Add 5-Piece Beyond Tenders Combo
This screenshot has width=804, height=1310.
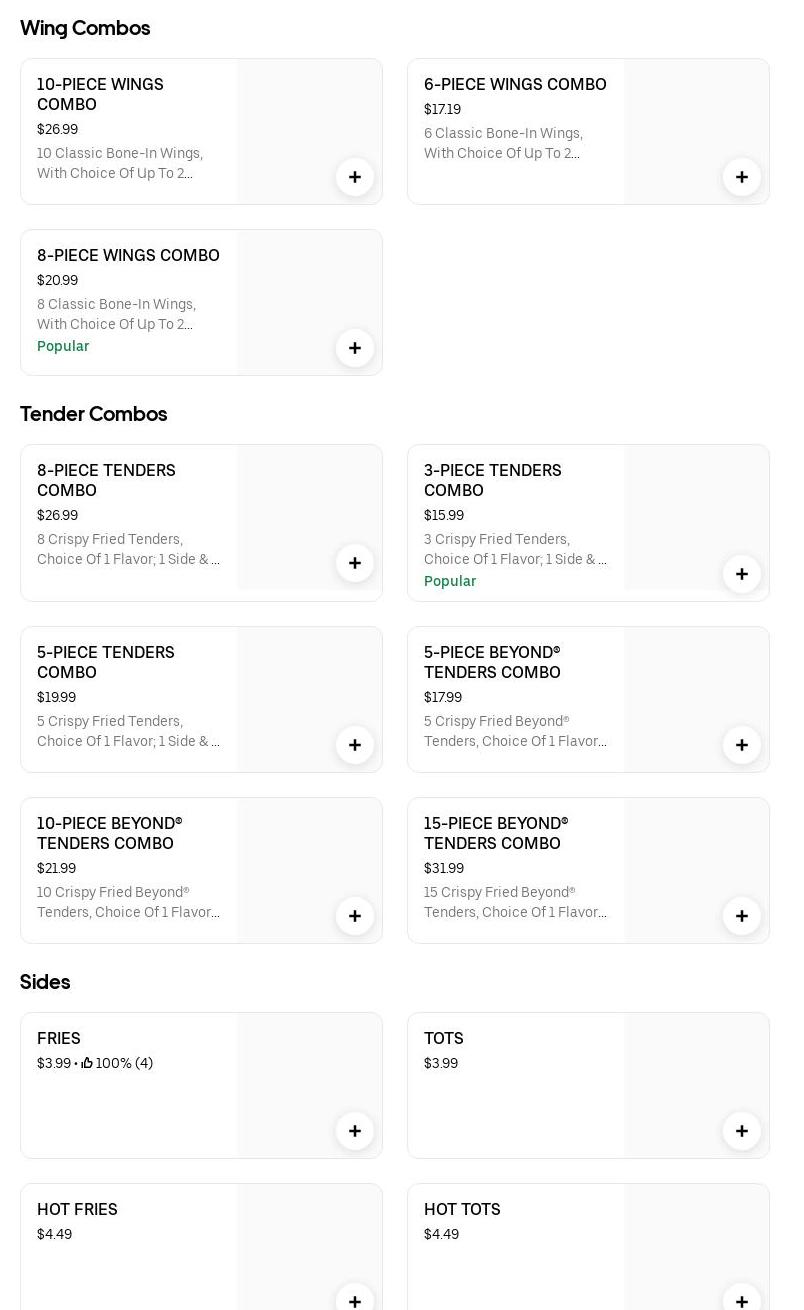point(742,745)
